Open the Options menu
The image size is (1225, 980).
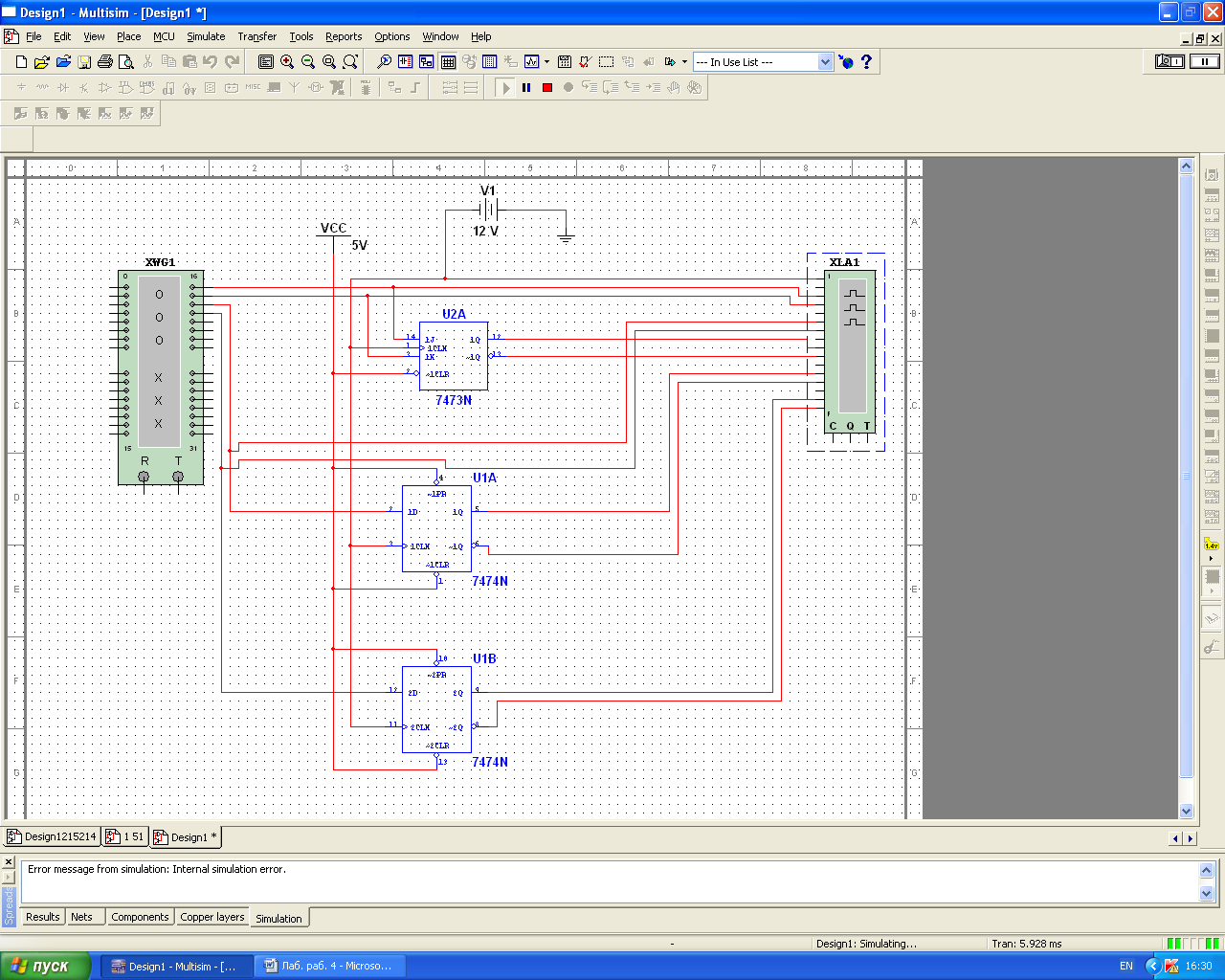pyautogui.click(x=392, y=36)
